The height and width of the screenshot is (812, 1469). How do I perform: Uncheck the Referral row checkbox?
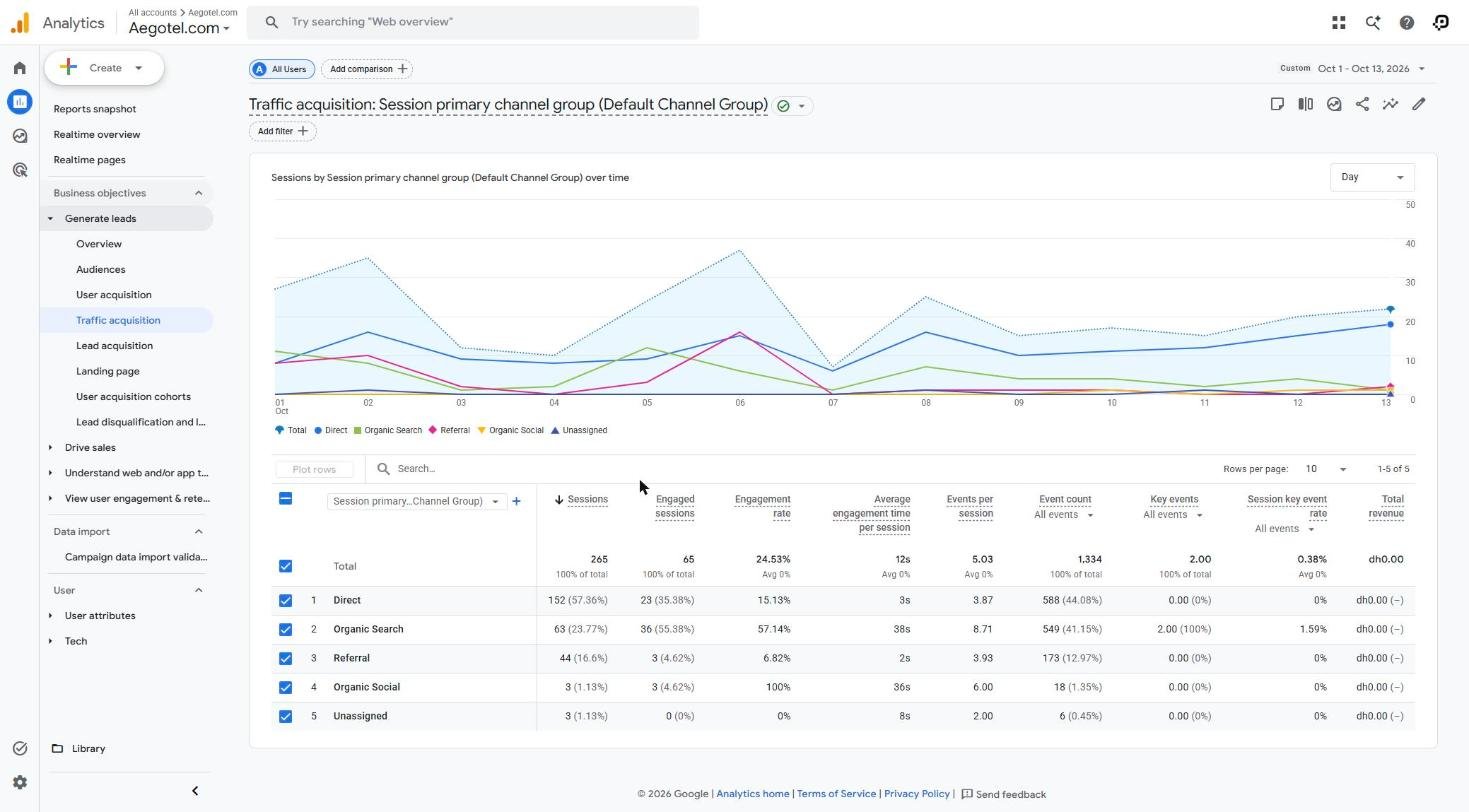click(285, 658)
